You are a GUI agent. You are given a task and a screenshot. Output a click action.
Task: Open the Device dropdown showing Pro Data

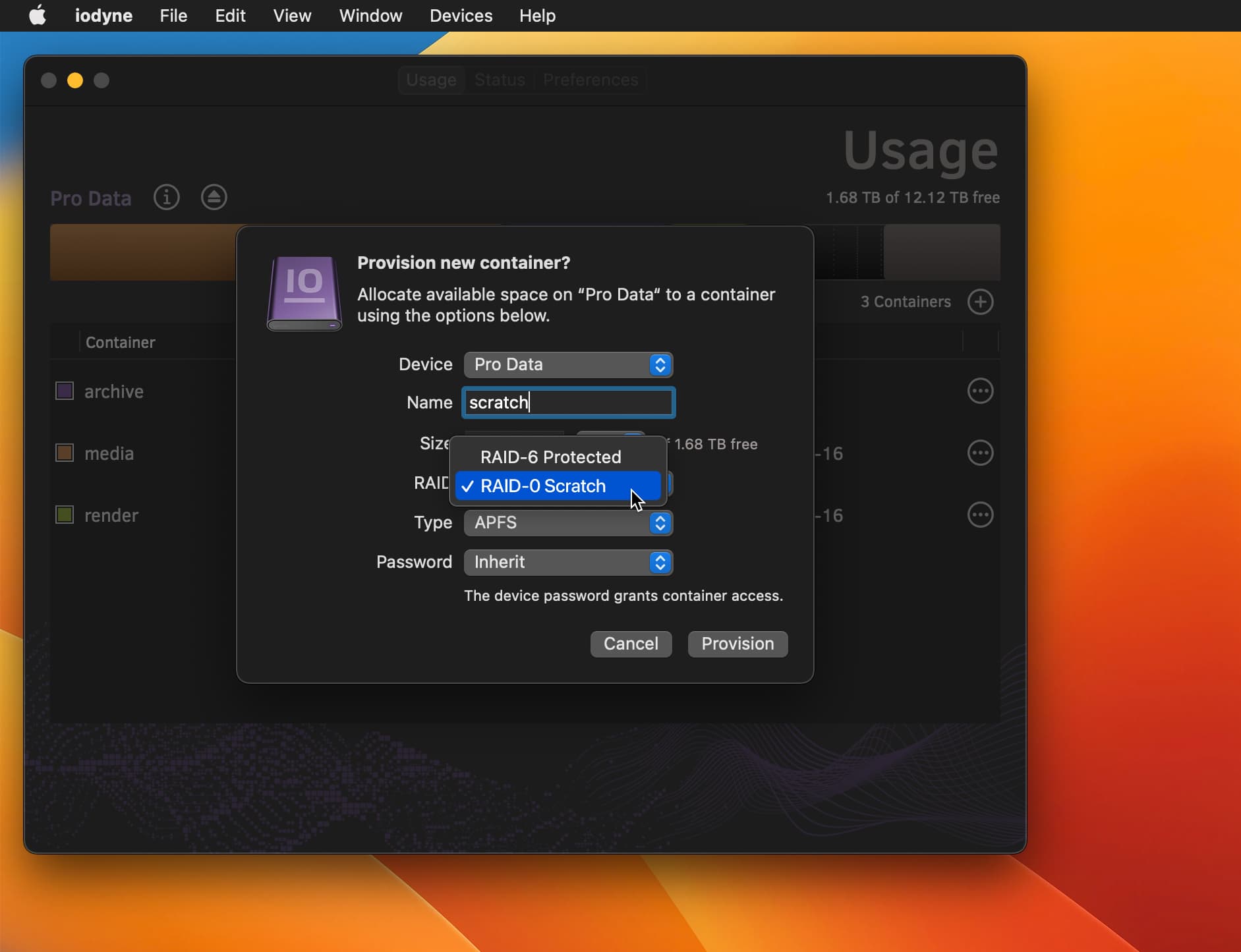[x=568, y=364]
